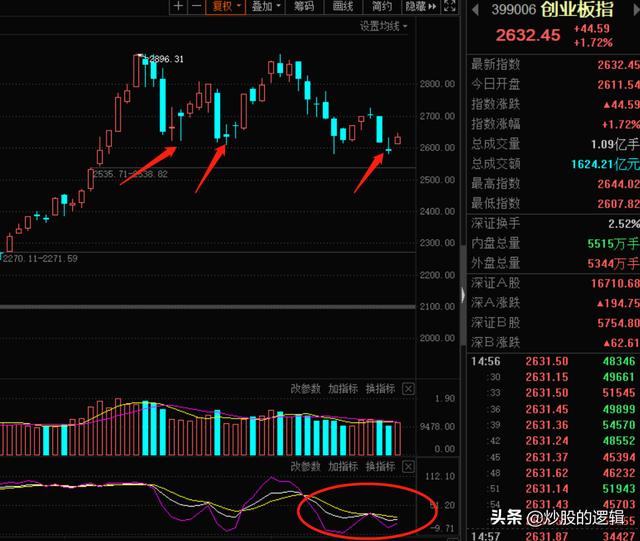Switch to 简约 view
The width and height of the screenshot is (640, 541).
(x=382, y=6)
